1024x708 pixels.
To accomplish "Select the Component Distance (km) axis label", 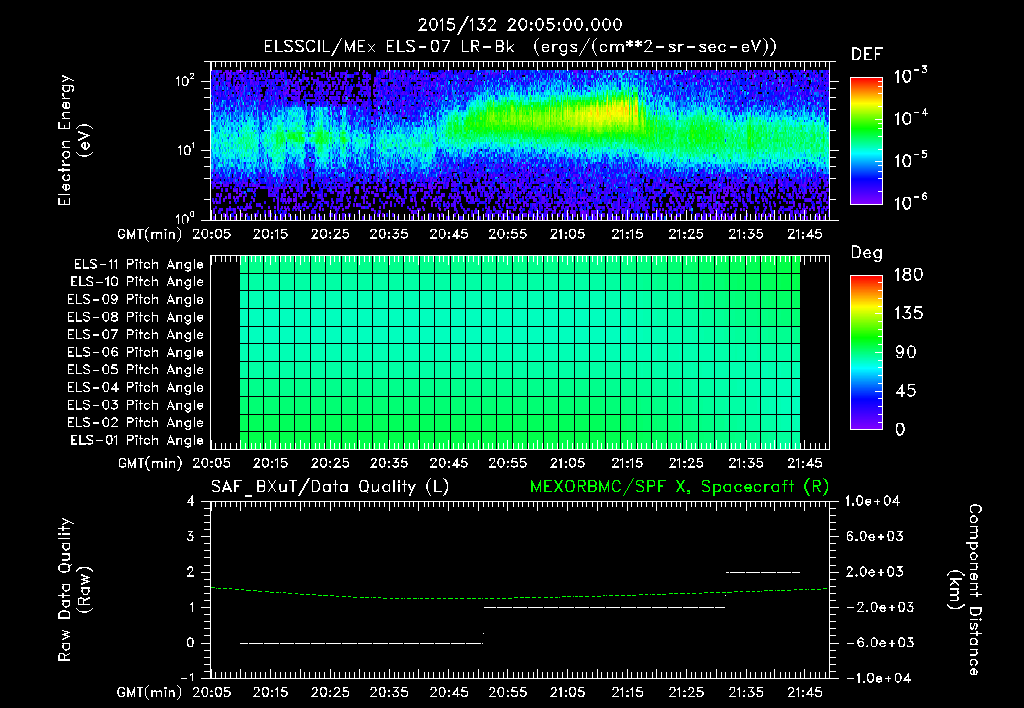I will (x=965, y=590).
